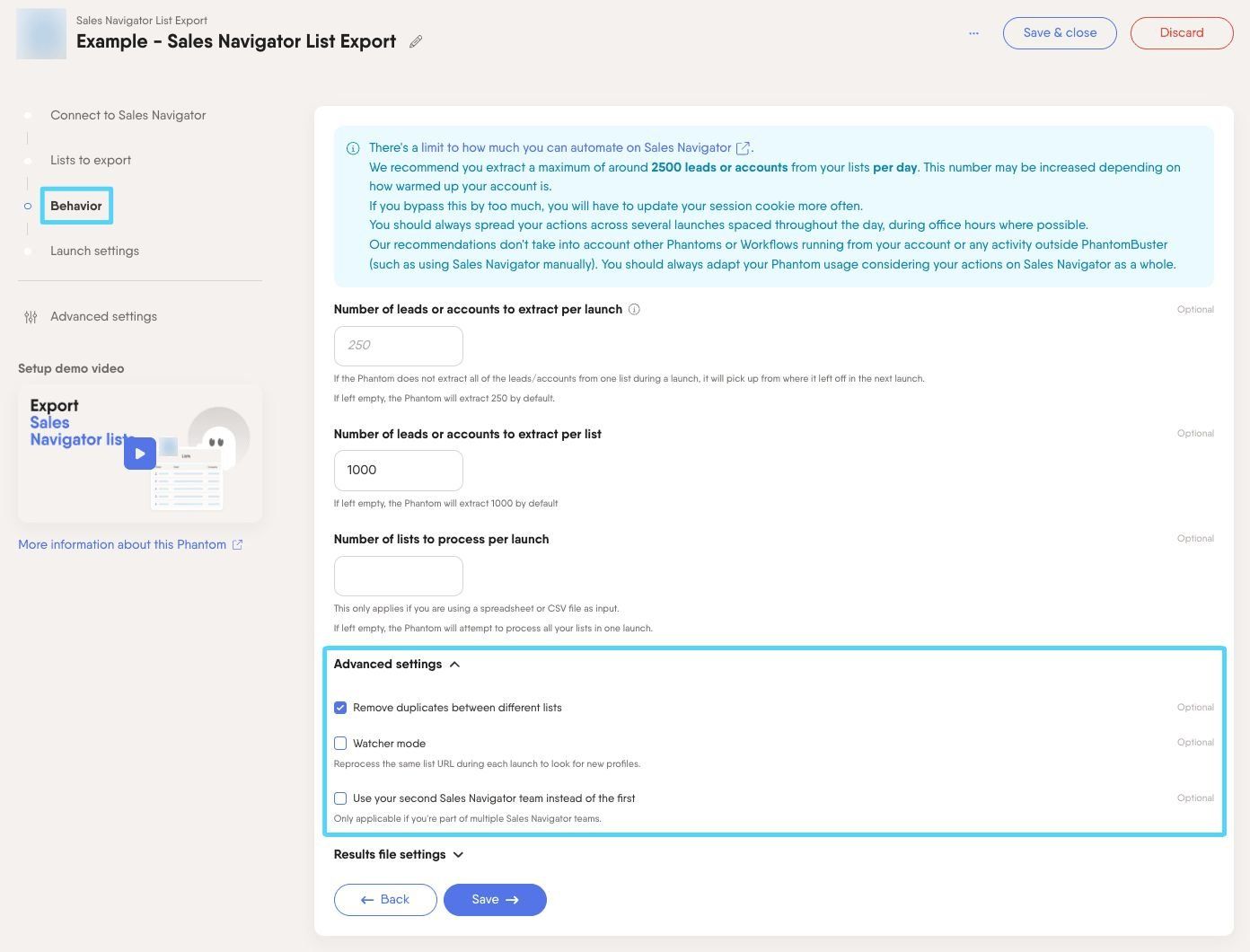This screenshot has width=1250, height=952.
Task: Uncheck Remove duplicates between different lists
Action: point(340,708)
